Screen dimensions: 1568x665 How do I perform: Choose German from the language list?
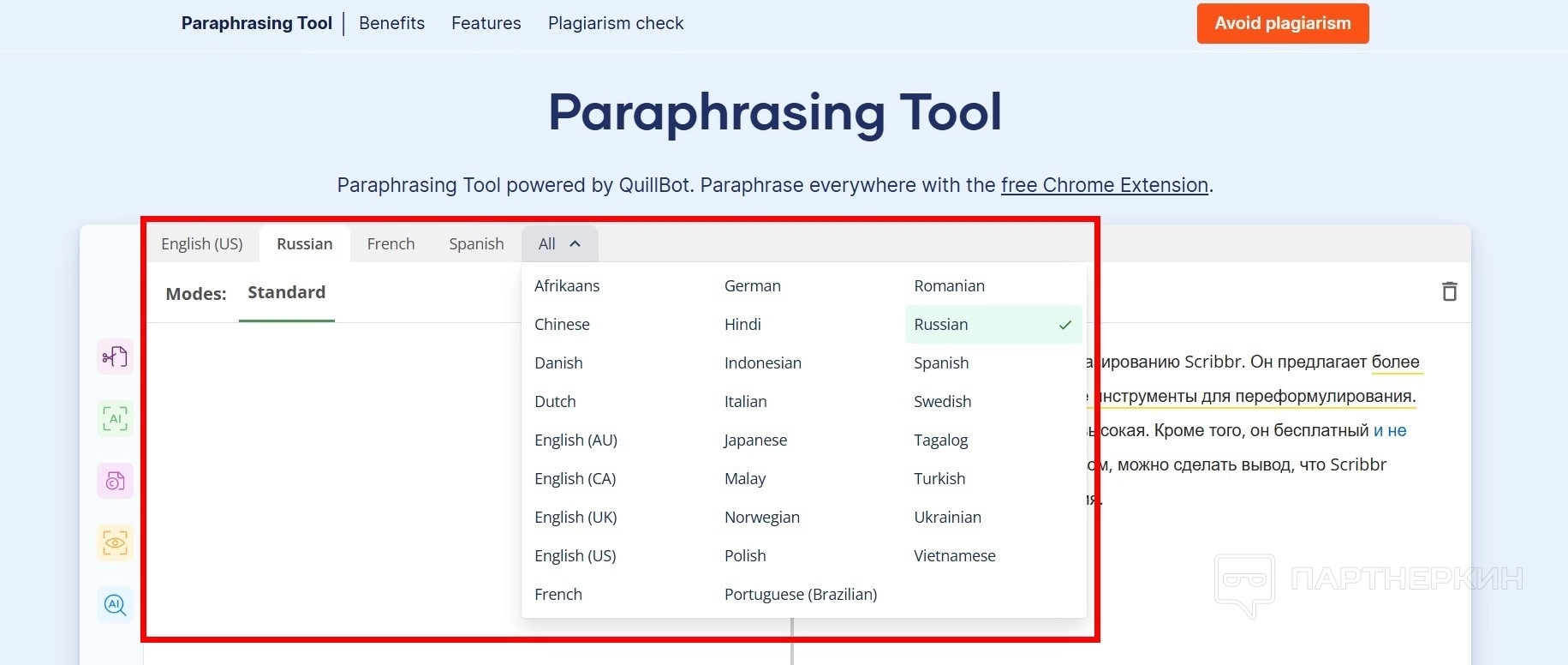pos(753,285)
